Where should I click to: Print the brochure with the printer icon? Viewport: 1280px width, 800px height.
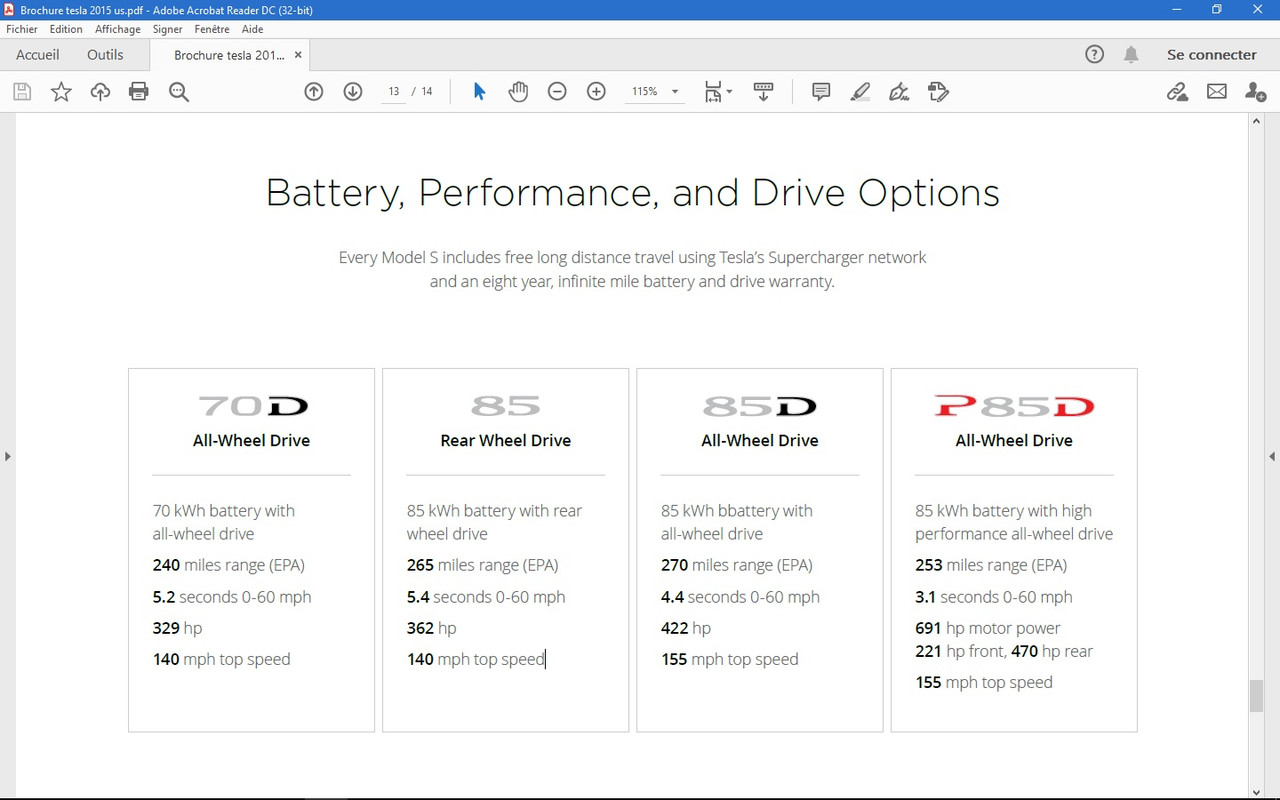139,92
